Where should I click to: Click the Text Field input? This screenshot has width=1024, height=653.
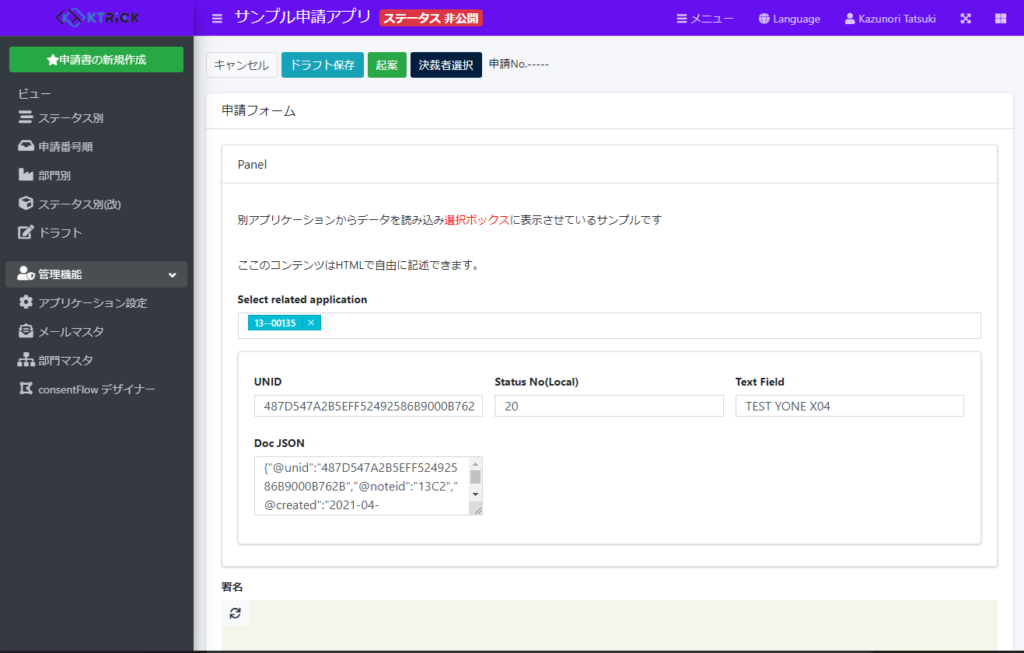pos(849,406)
